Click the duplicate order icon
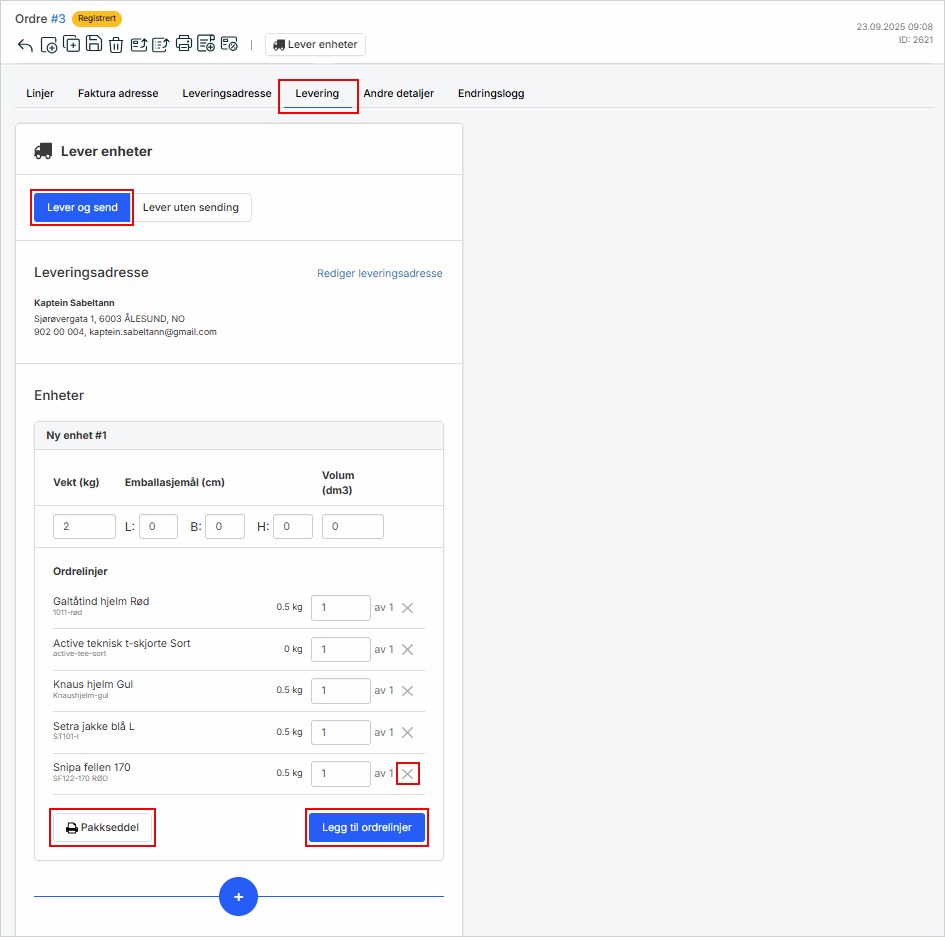This screenshot has width=945, height=937. point(71,44)
